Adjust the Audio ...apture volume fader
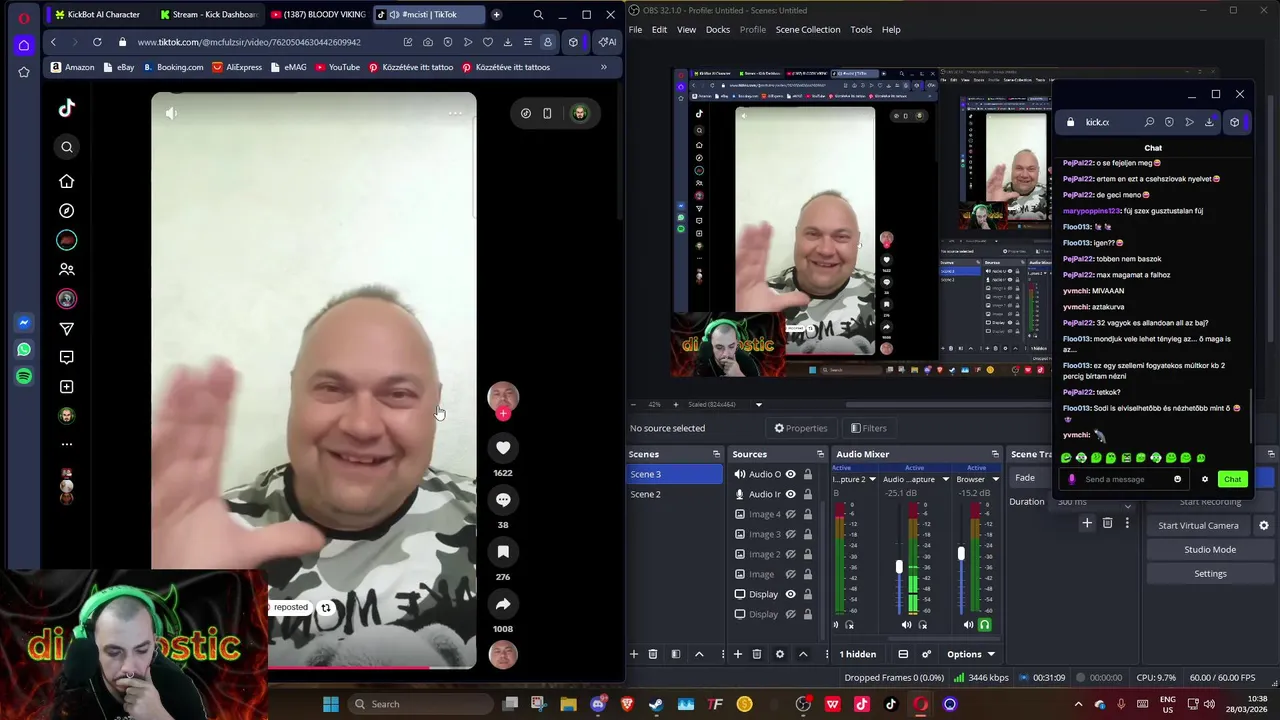This screenshot has width=1280, height=720. pos(899,567)
